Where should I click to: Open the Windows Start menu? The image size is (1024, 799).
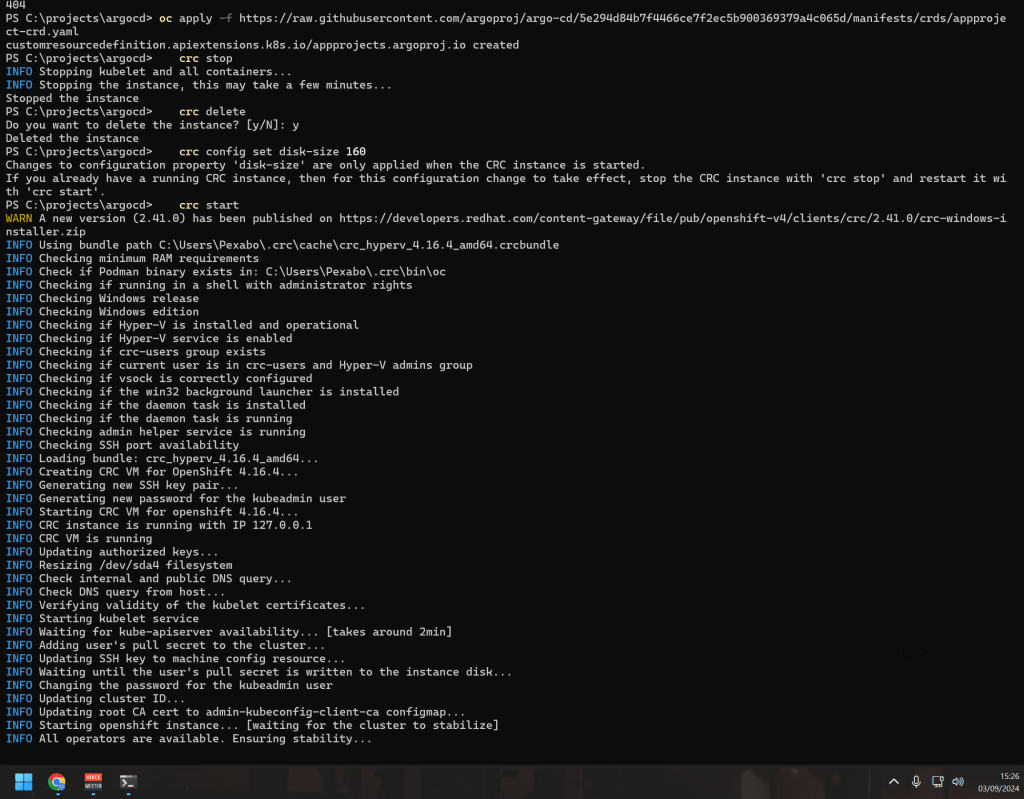point(24,781)
